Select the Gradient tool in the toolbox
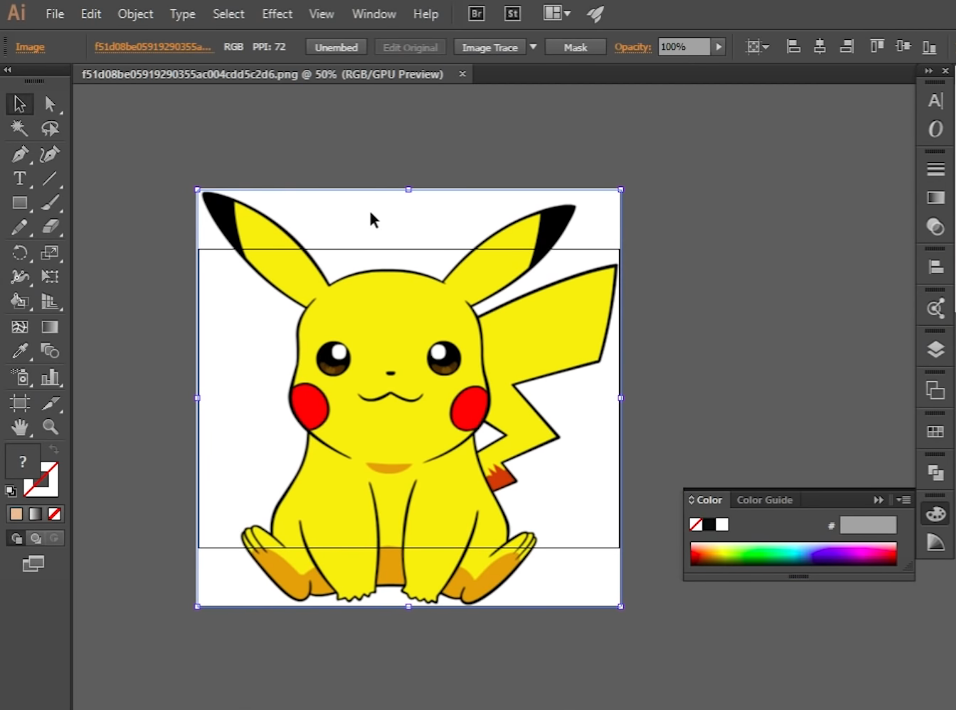This screenshot has height=710, width=956. click(x=50, y=327)
